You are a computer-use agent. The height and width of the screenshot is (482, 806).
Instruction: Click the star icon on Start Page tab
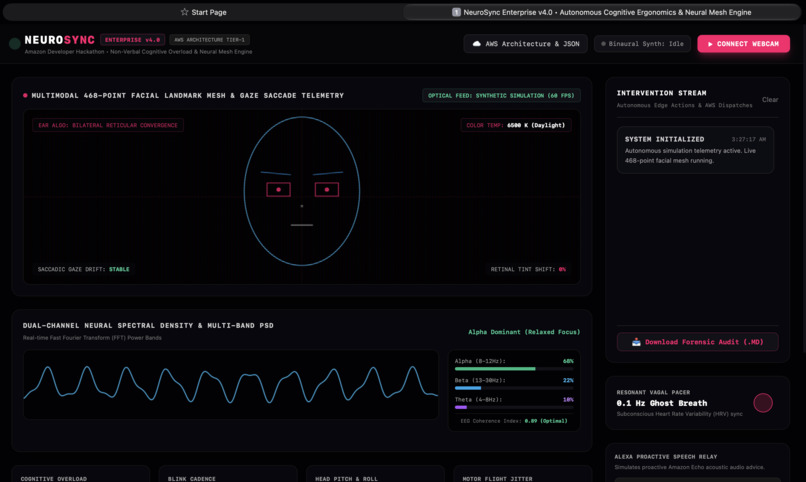185,12
